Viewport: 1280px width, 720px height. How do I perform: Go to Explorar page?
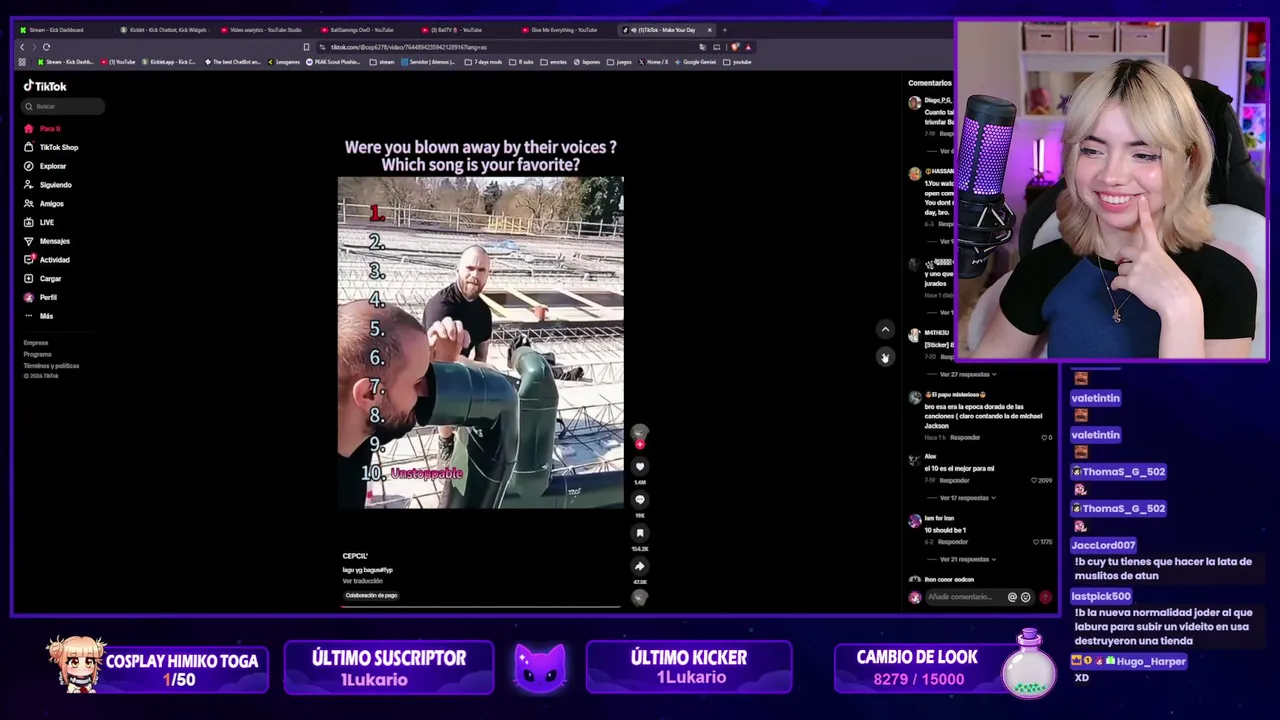[x=46, y=166]
